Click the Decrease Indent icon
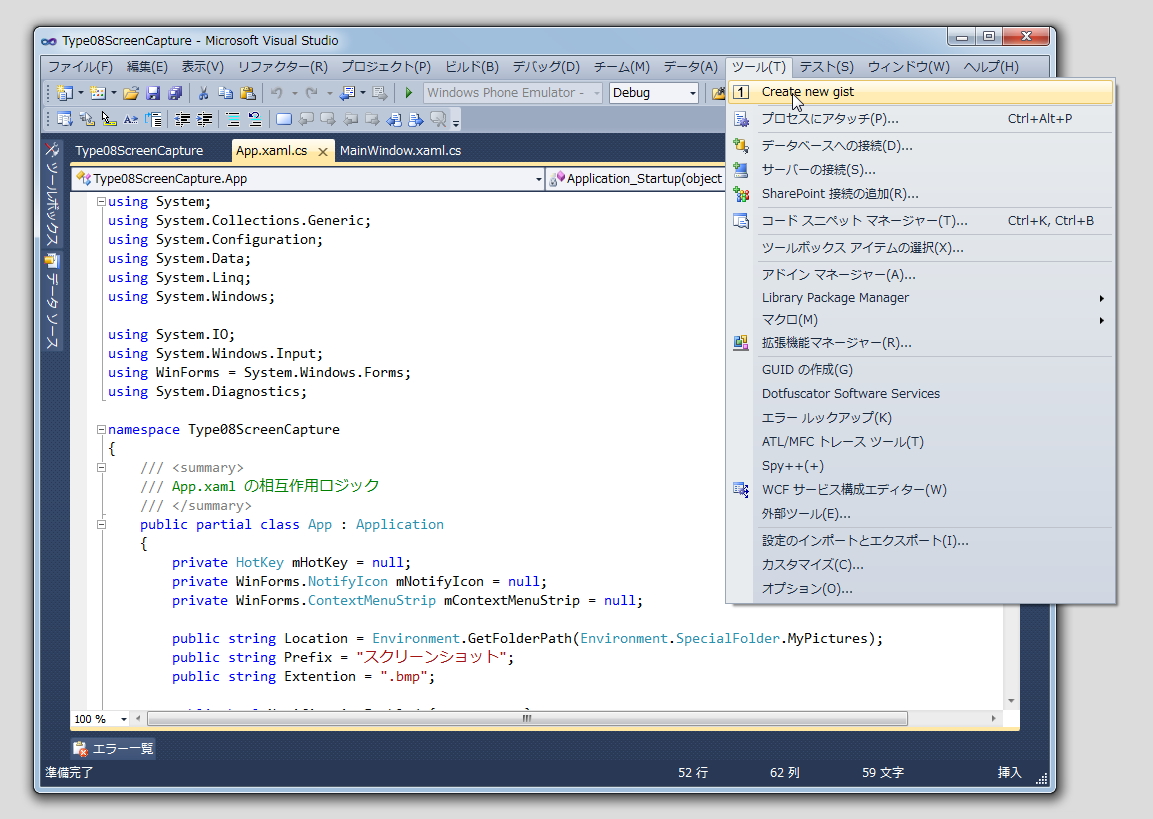The width and height of the screenshot is (1153, 819). coord(183,119)
